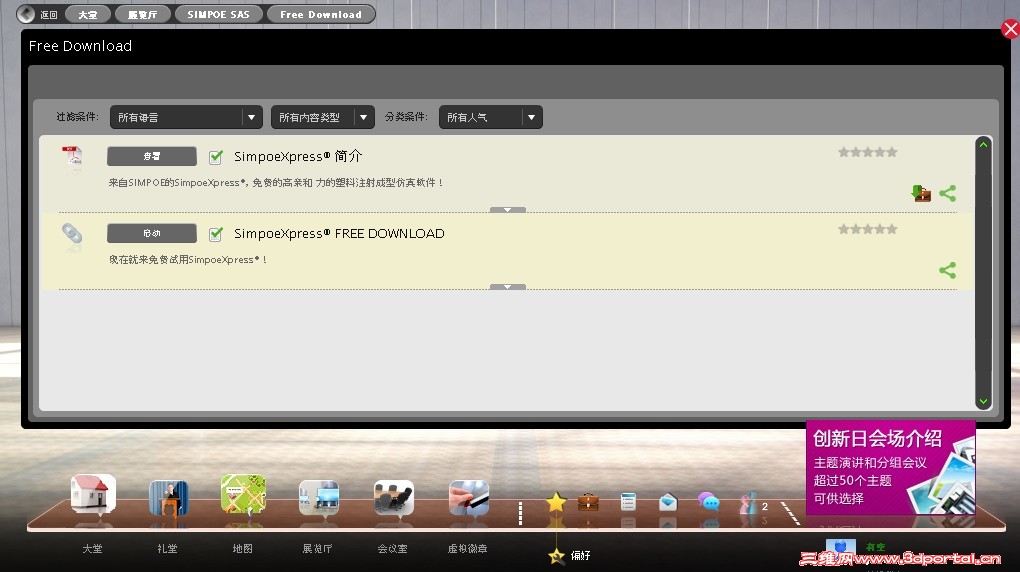The width and height of the screenshot is (1020, 572).
Task: Open the mail envelope icon in dock
Action: pos(668,502)
